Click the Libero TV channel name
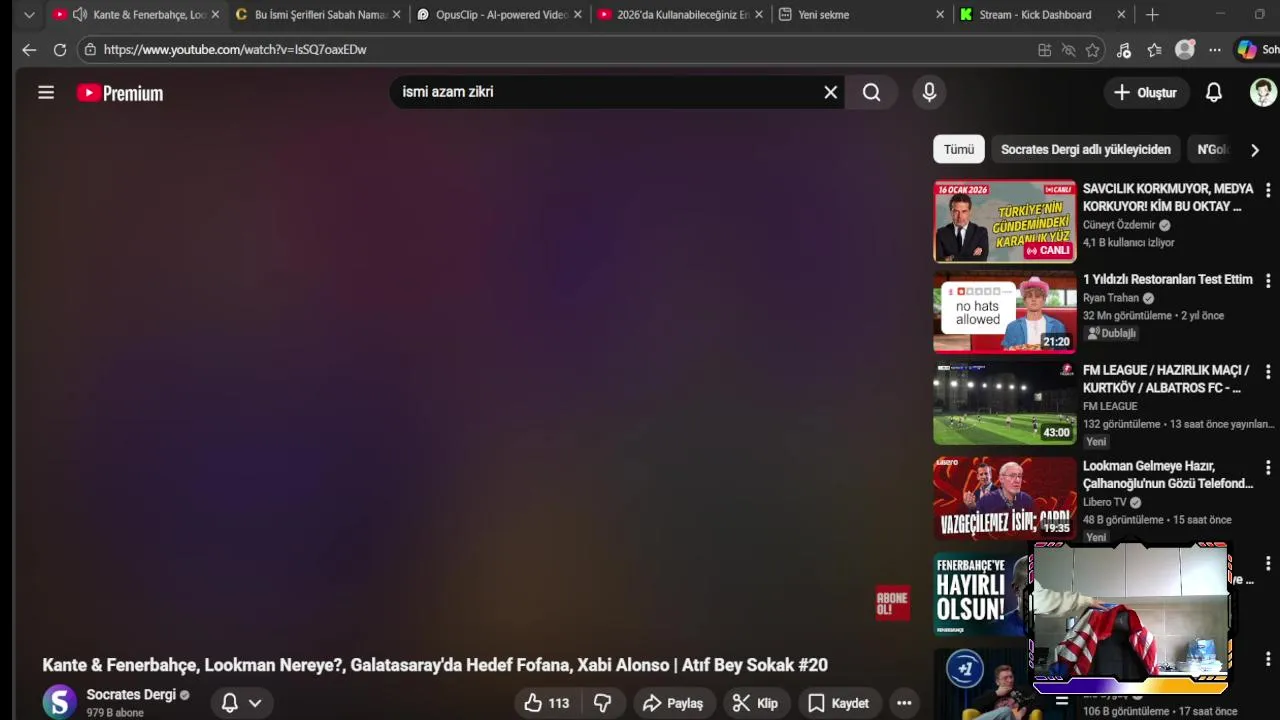The height and width of the screenshot is (720, 1280). [1104, 502]
